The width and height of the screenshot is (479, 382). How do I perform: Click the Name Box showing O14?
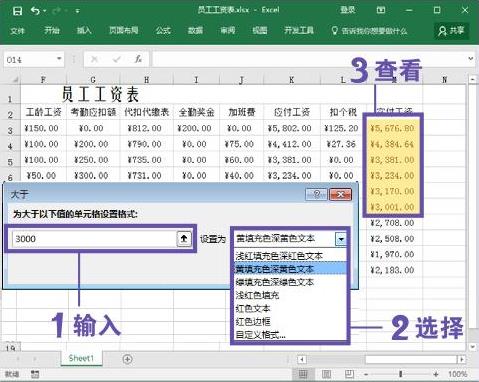(x=30, y=60)
